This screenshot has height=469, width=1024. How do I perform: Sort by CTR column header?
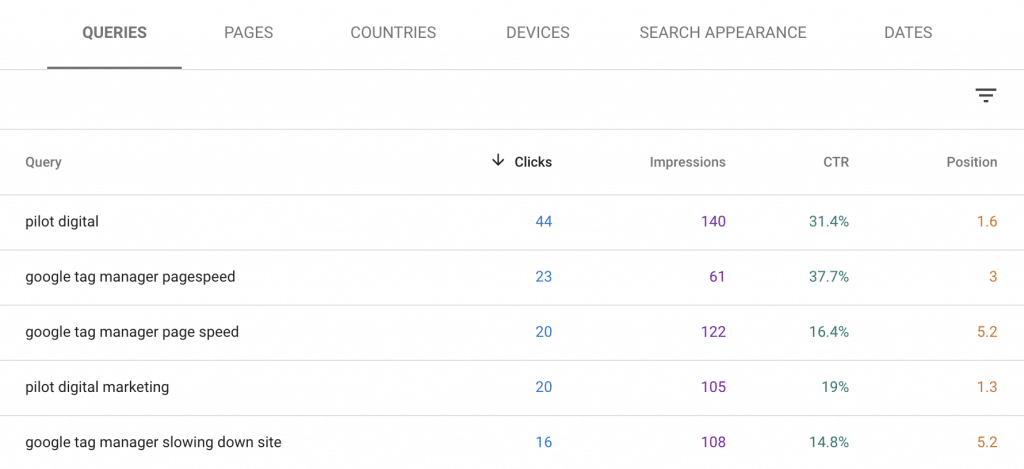click(x=835, y=162)
